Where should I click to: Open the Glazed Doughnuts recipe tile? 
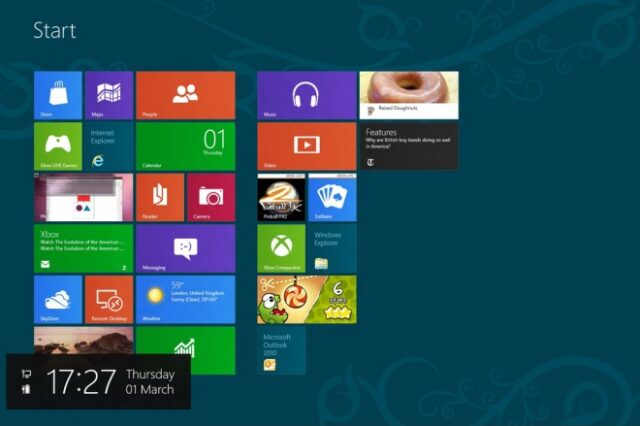pyautogui.click(x=409, y=95)
